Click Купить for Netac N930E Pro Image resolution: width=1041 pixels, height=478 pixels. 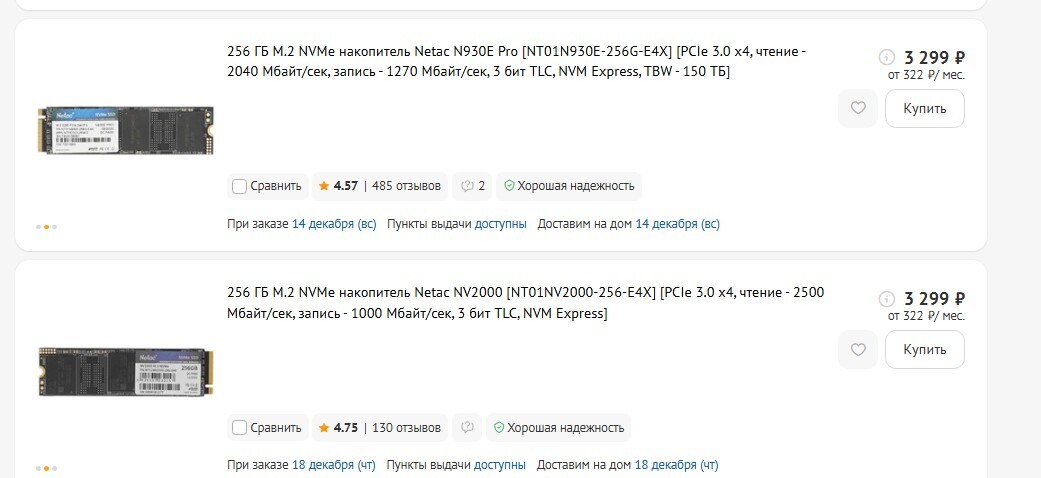point(924,108)
